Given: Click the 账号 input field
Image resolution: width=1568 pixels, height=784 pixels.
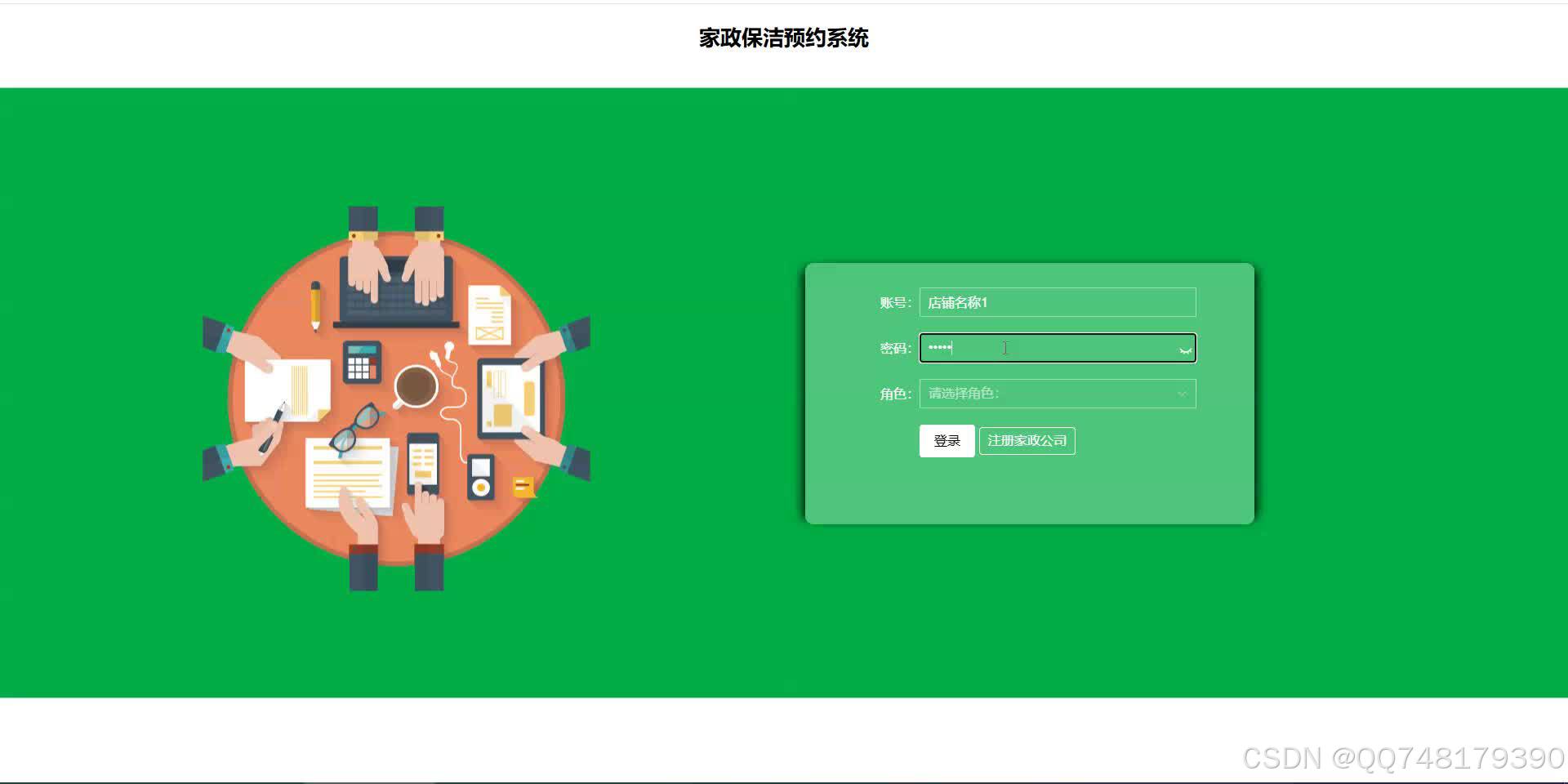Looking at the screenshot, I should pos(1058,302).
